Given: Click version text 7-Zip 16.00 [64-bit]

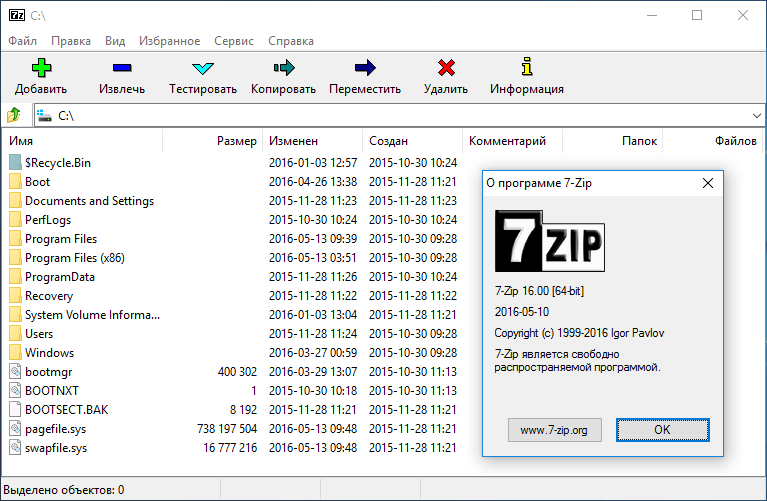Looking at the screenshot, I should 539,291.
